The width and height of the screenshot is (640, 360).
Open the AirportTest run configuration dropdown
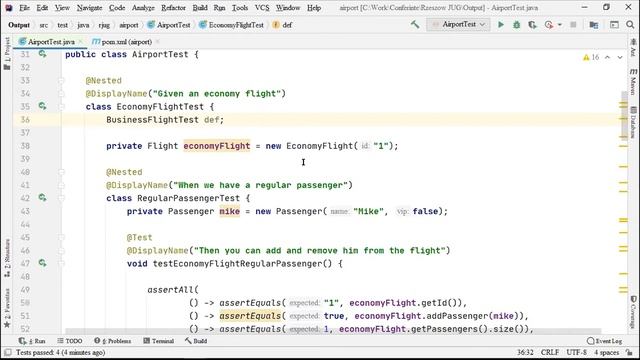(x=458, y=24)
